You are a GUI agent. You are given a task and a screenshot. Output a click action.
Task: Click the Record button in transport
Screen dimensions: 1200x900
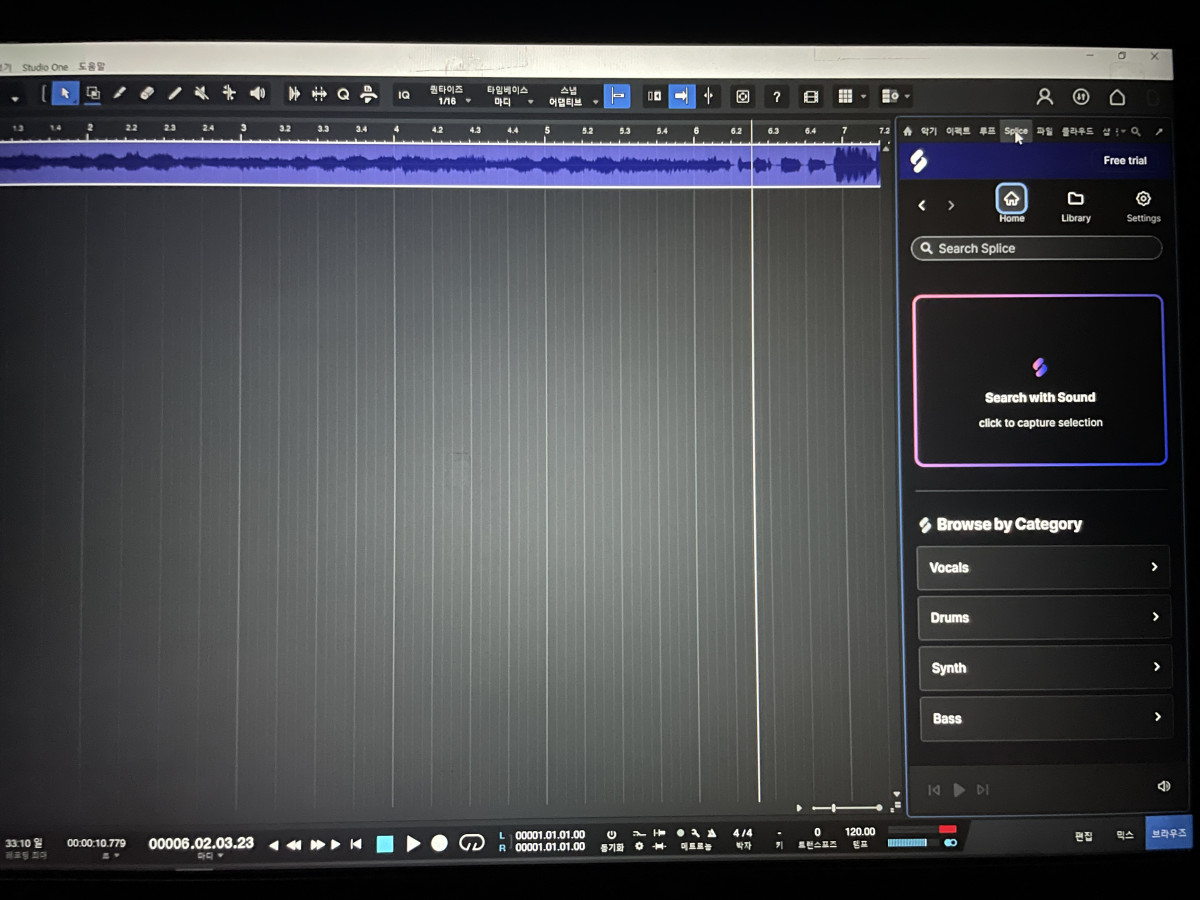click(439, 844)
